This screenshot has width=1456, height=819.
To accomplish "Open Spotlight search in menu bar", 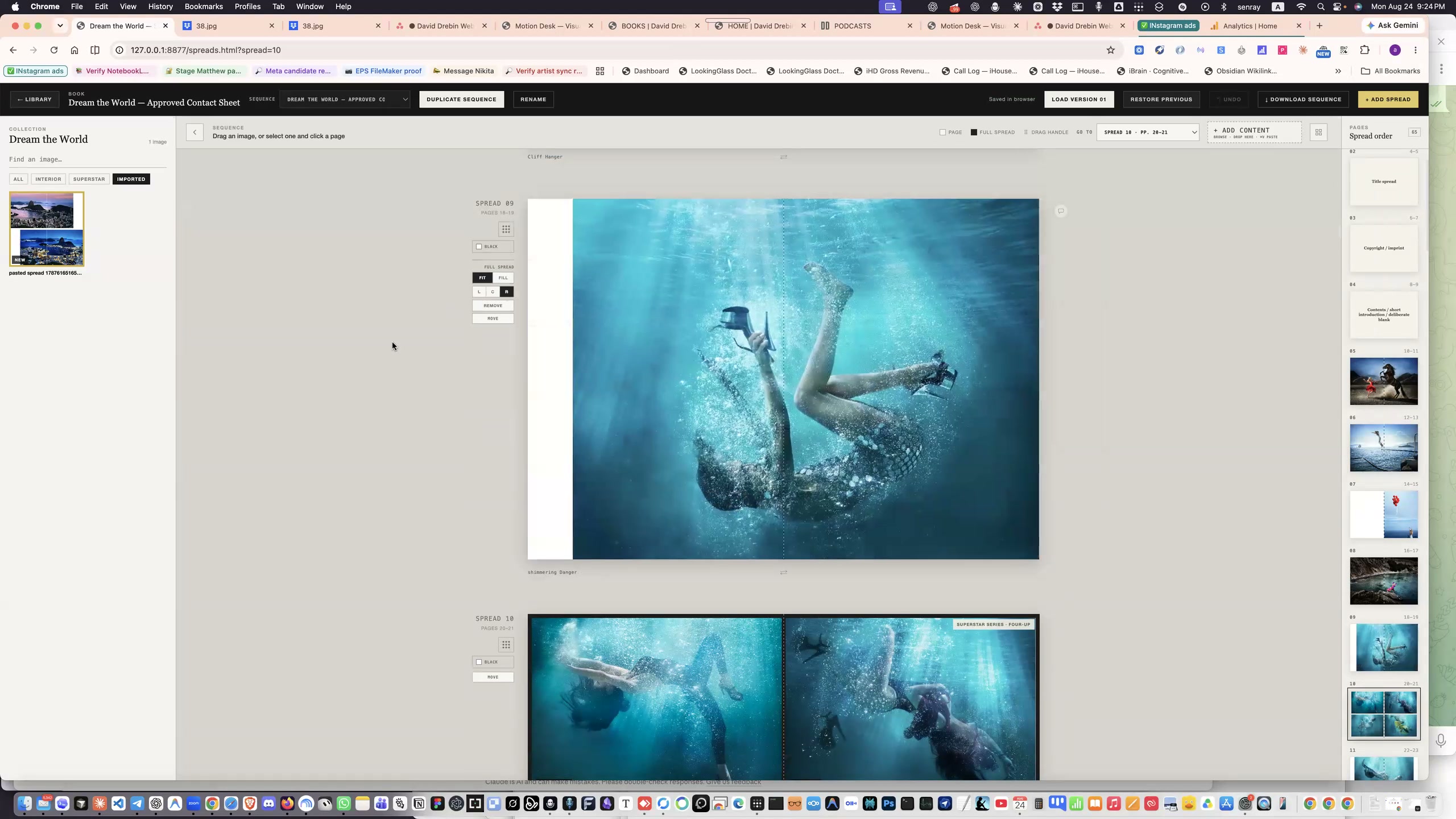I will (1321, 7).
